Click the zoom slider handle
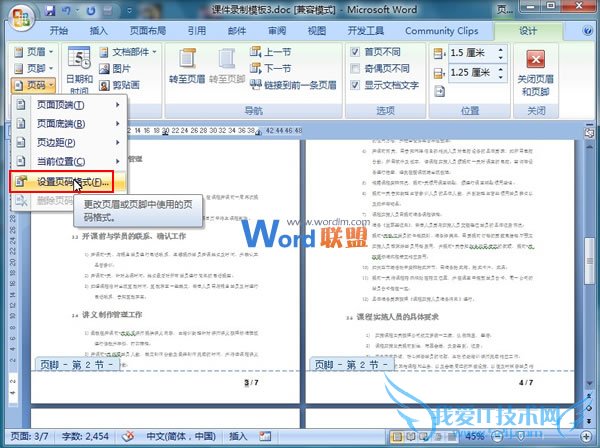The width and height of the screenshot is (600, 448). (x=520, y=436)
